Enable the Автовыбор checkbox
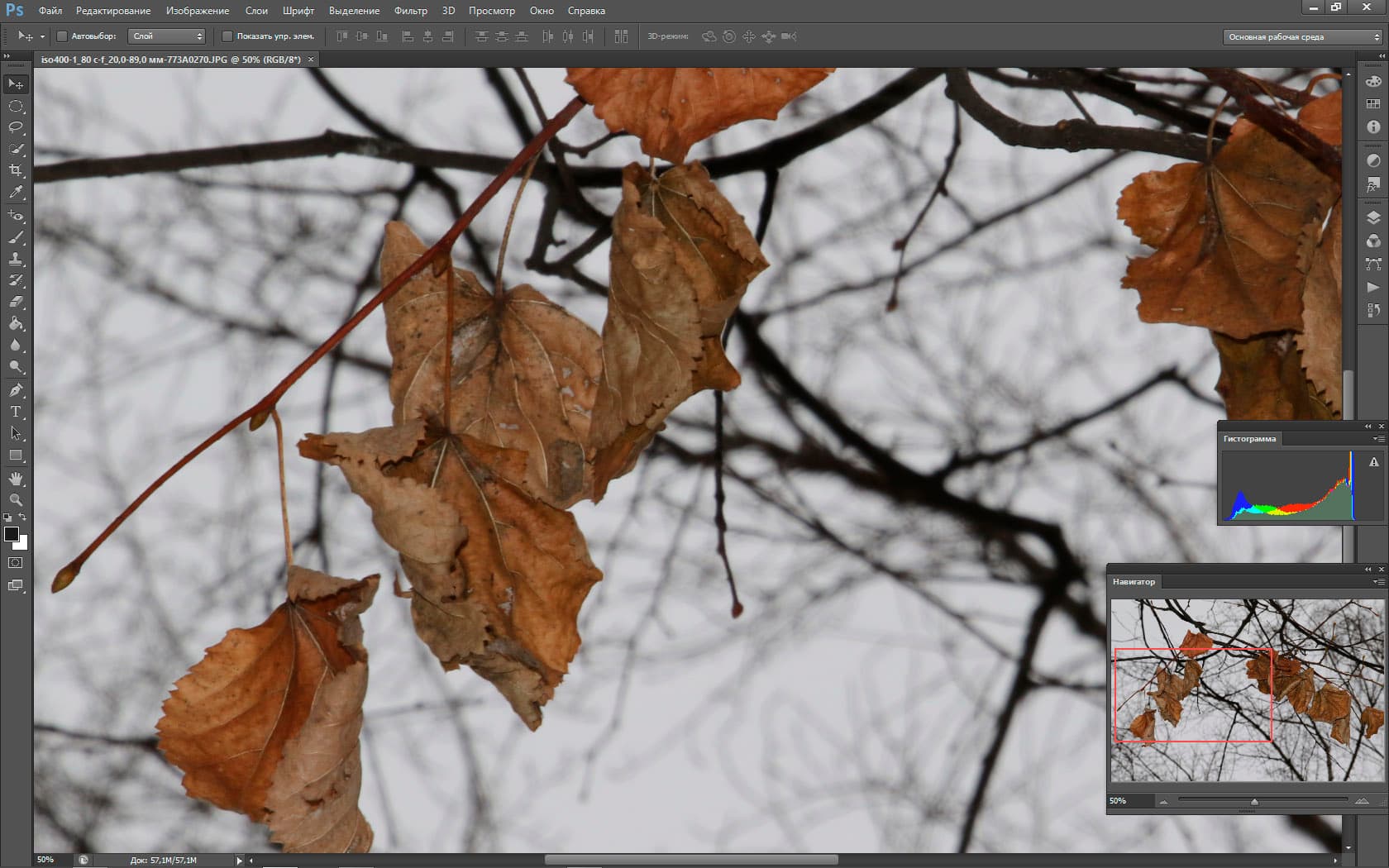This screenshot has width=1389, height=868. (x=62, y=36)
